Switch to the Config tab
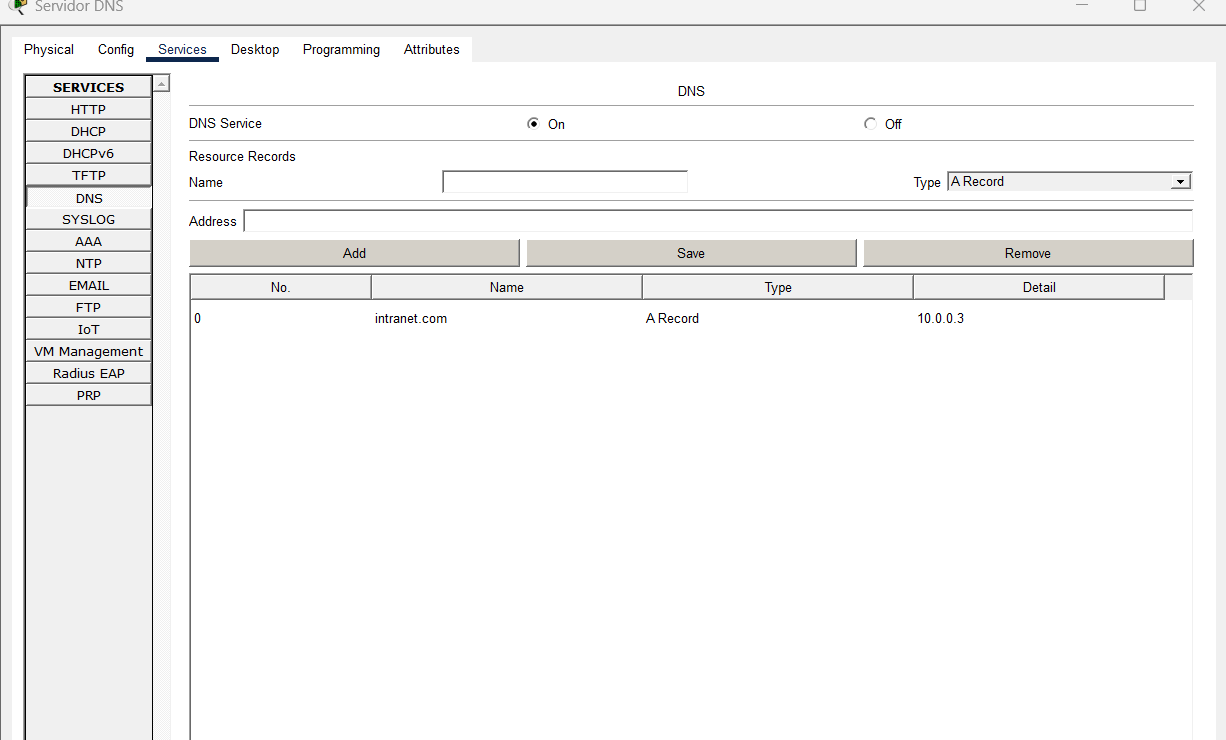This screenshot has width=1226, height=740. (116, 49)
